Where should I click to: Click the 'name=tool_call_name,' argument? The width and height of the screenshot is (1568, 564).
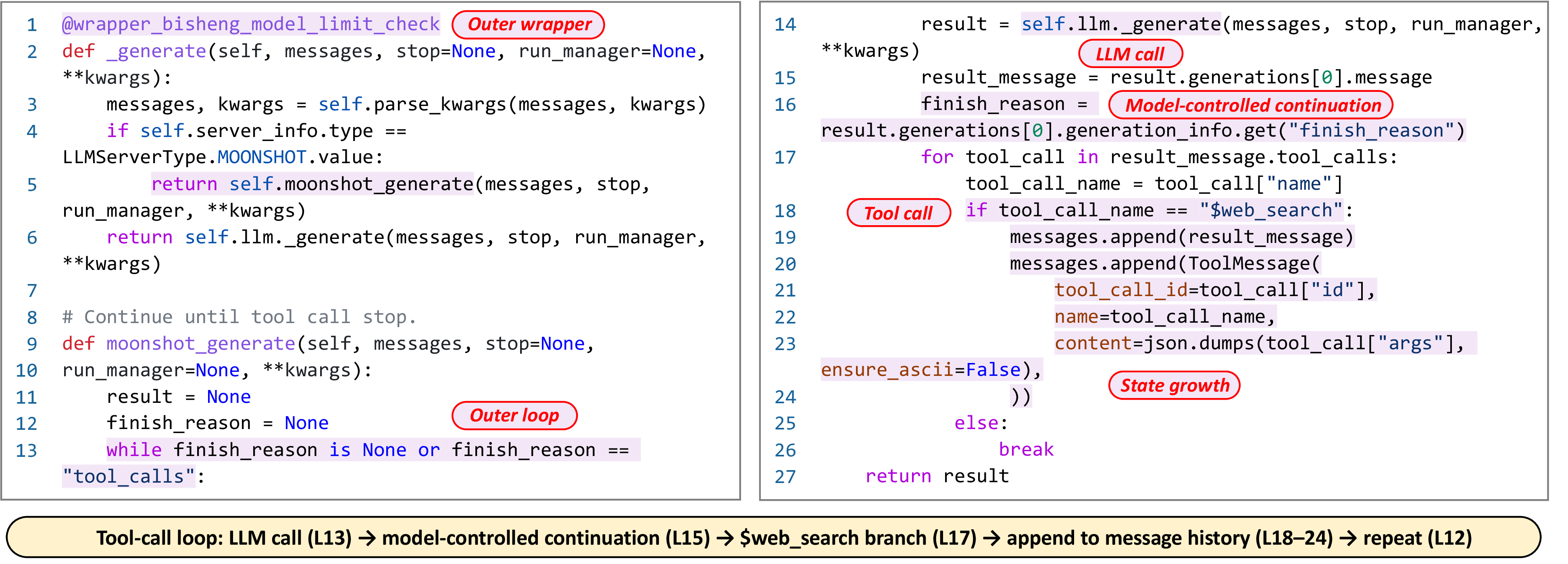click(1165, 317)
